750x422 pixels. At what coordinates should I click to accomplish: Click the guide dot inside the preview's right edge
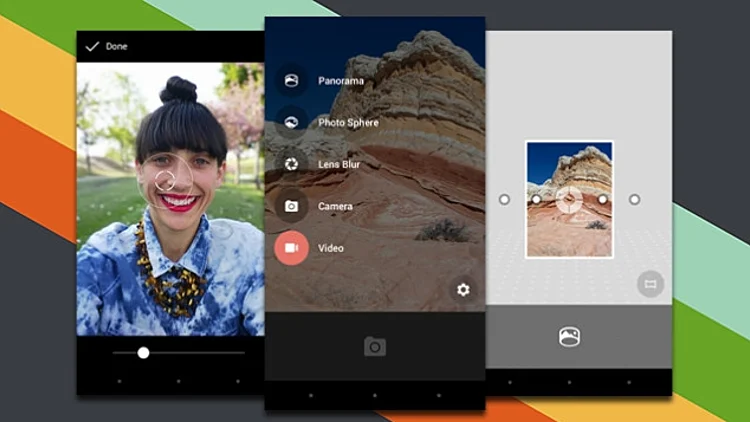(603, 200)
